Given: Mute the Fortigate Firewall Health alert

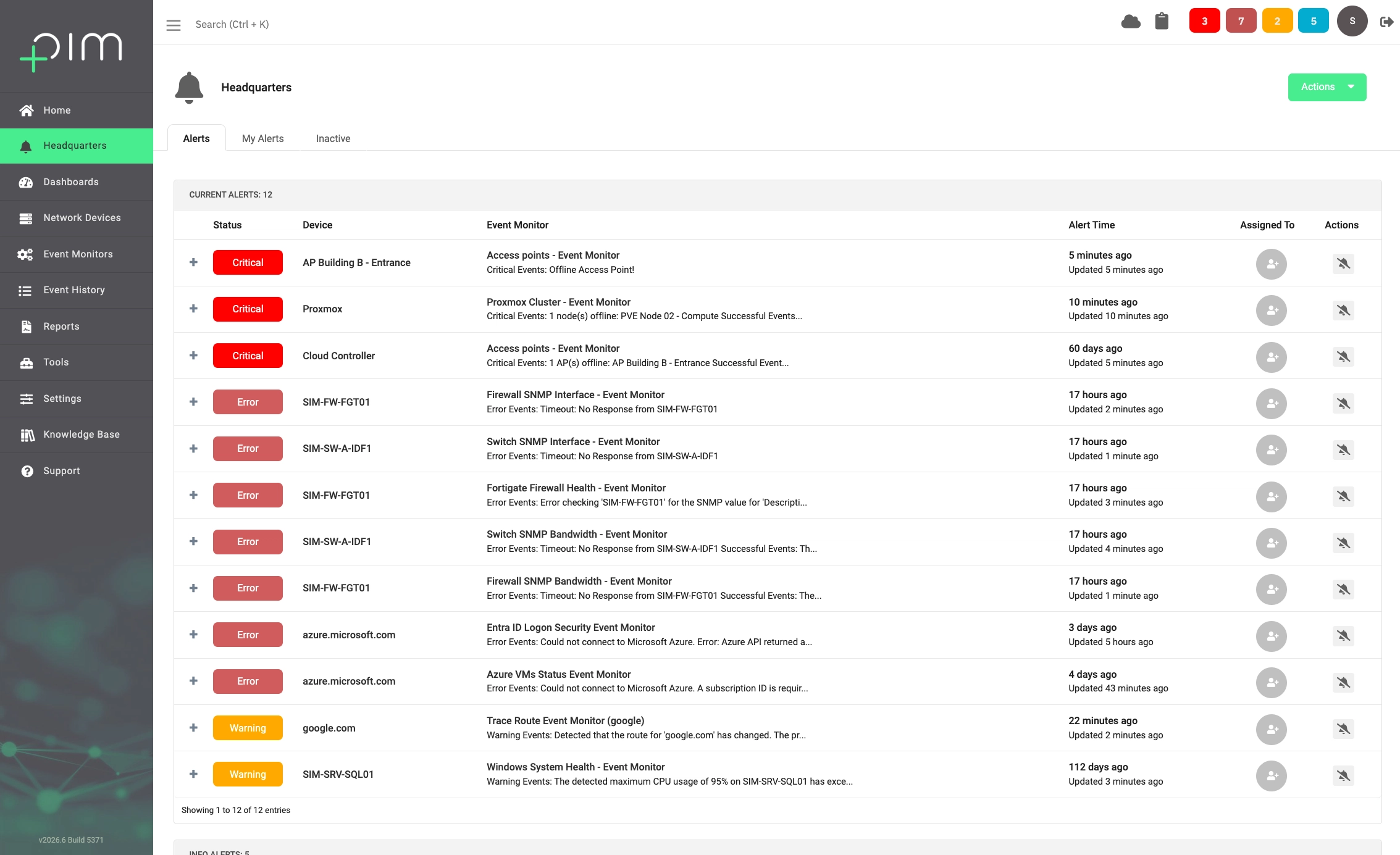Looking at the screenshot, I should click(1343, 496).
